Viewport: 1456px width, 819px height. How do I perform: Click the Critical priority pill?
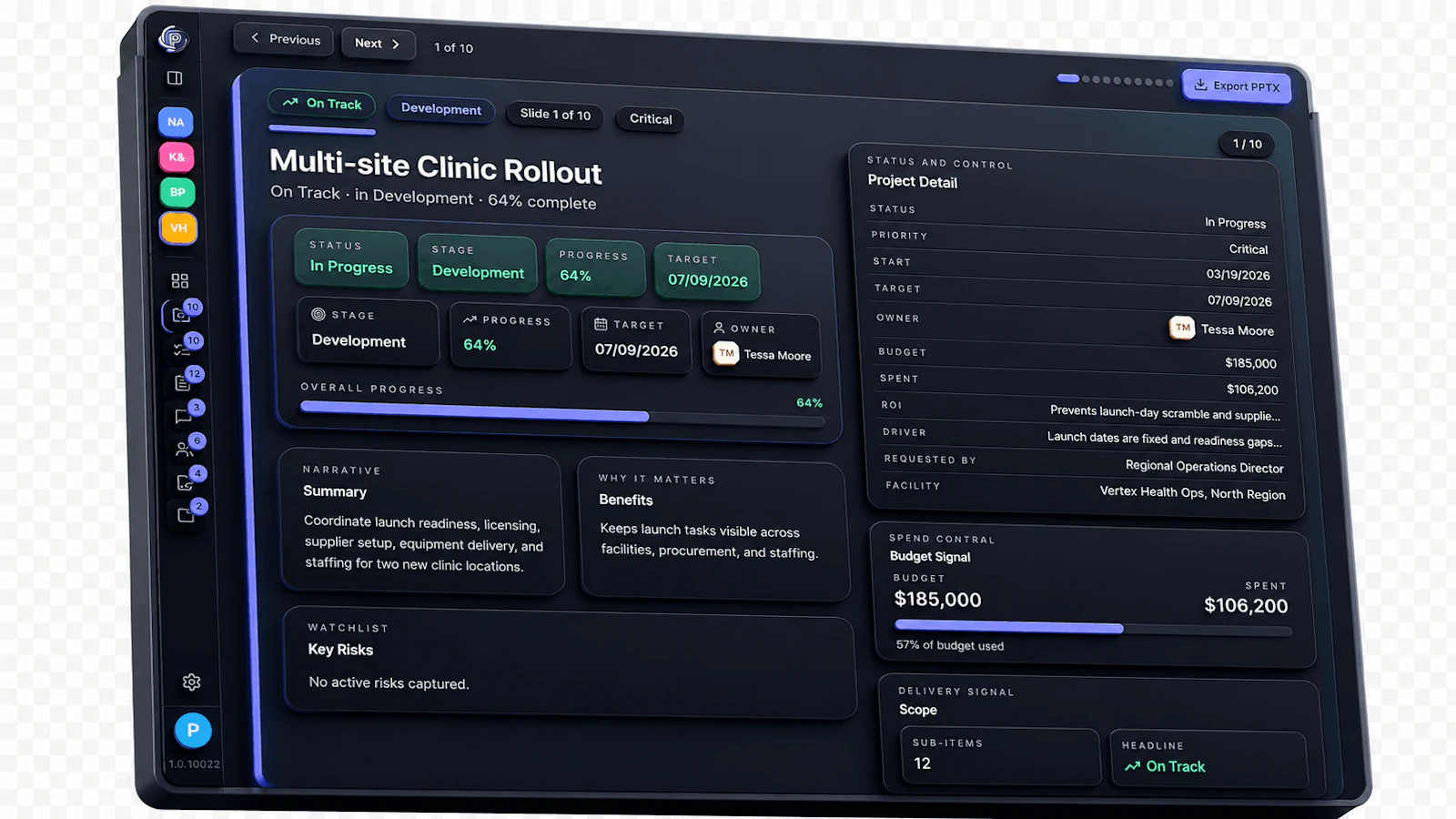pyautogui.click(x=651, y=119)
